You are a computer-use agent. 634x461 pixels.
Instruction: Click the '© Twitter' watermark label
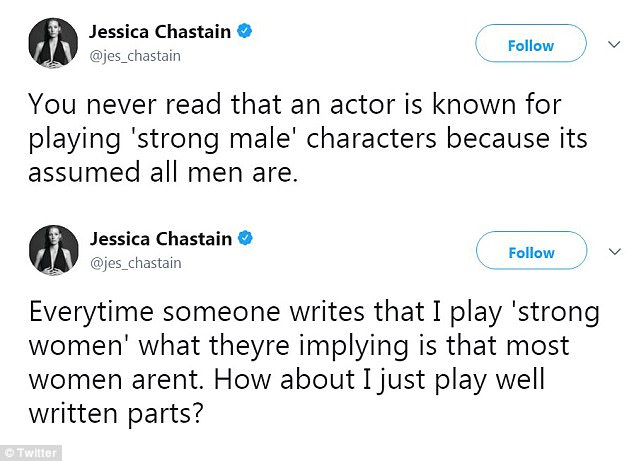pyautogui.click(x=31, y=453)
